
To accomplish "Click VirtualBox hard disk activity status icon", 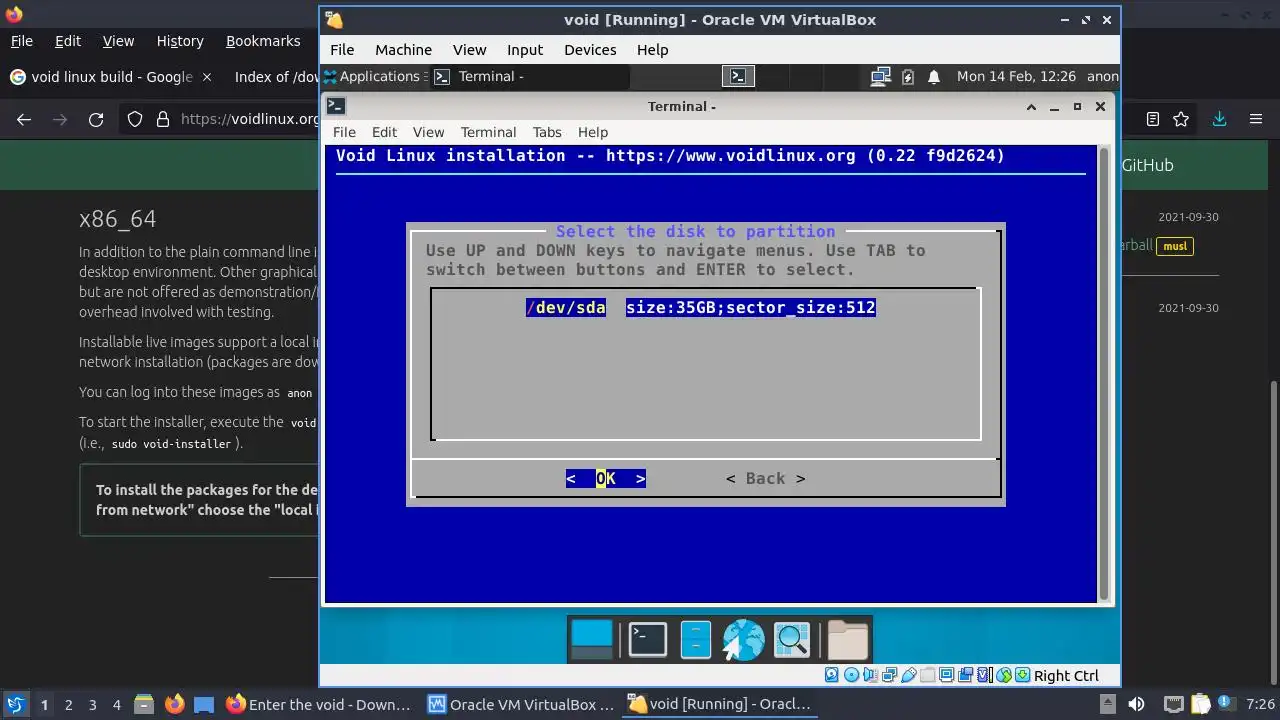I will pyautogui.click(x=832, y=676).
